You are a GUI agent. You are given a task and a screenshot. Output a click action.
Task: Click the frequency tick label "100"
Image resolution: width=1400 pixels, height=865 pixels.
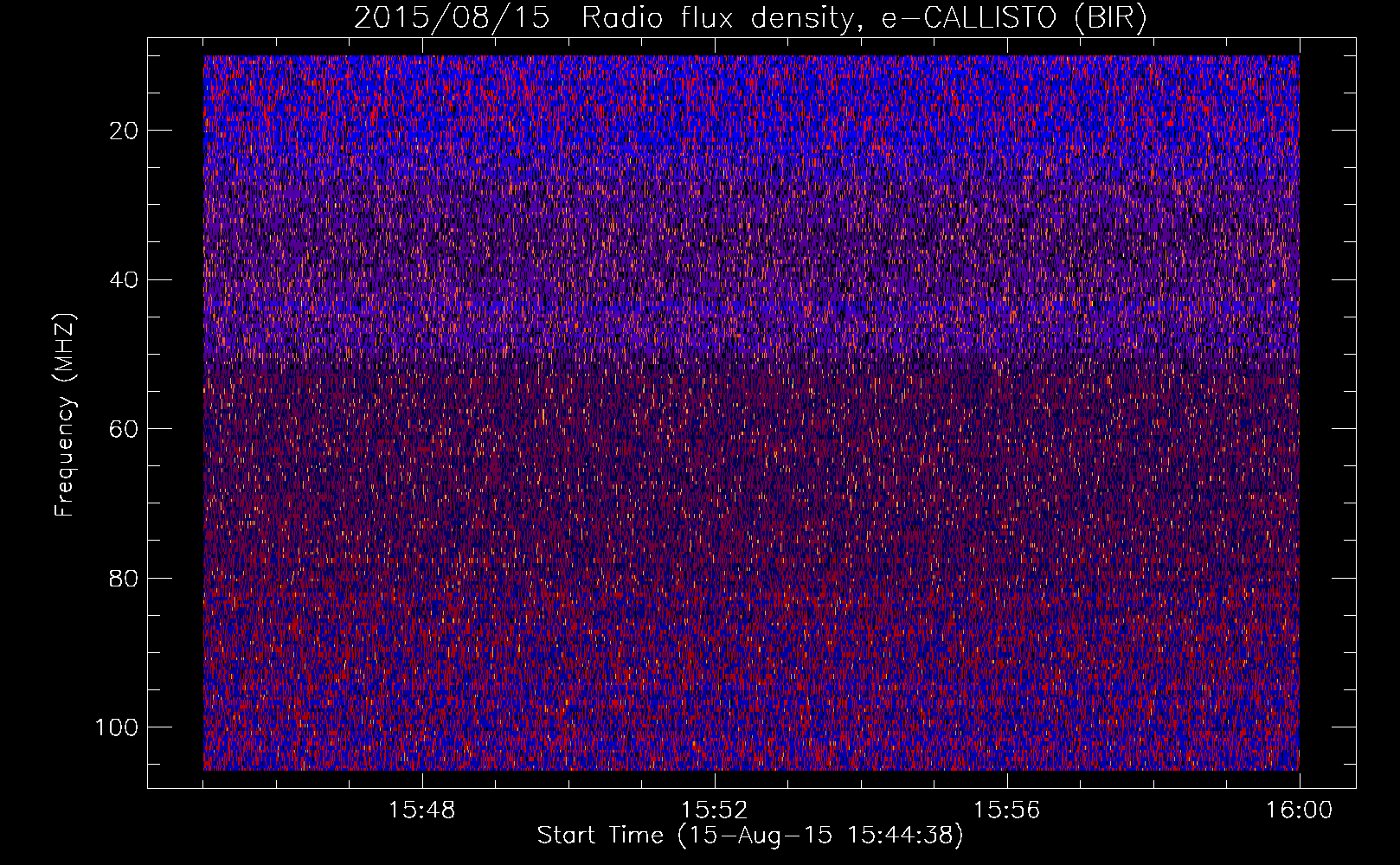(117, 727)
